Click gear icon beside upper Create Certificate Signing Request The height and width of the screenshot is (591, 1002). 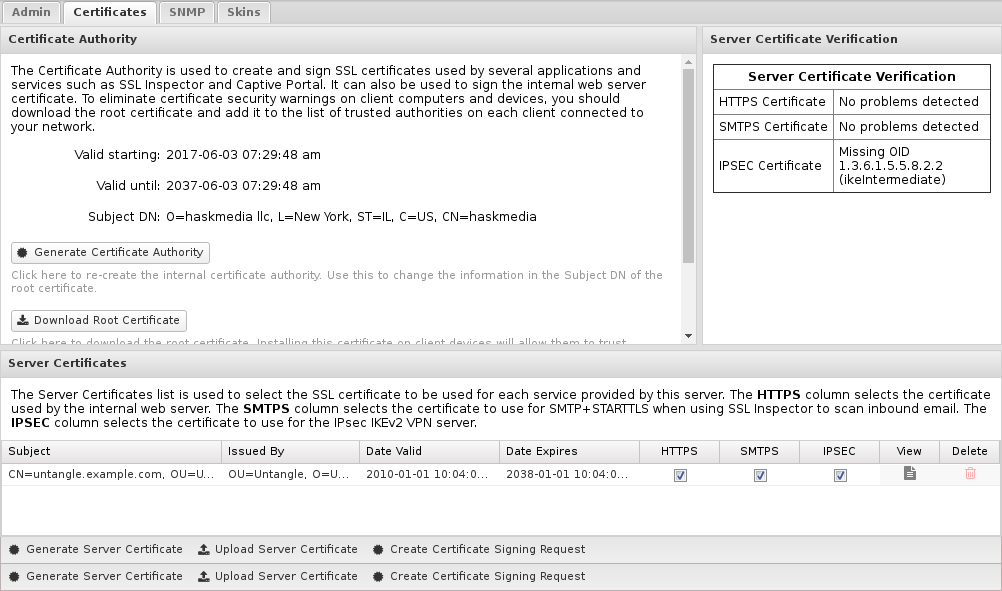tap(378, 550)
